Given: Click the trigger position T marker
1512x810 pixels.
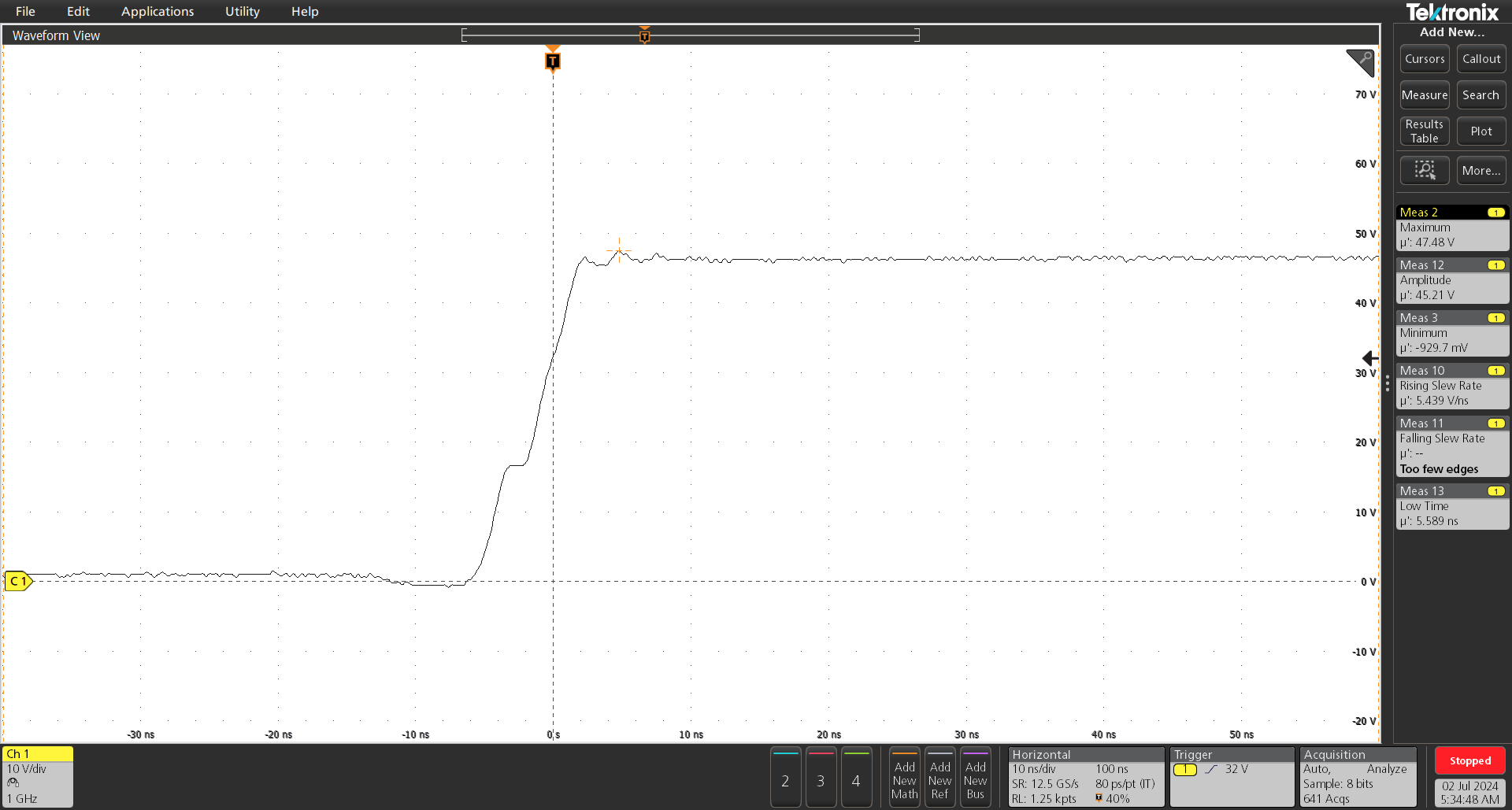Looking at the screenshot, I should click(x=553, y=61).
